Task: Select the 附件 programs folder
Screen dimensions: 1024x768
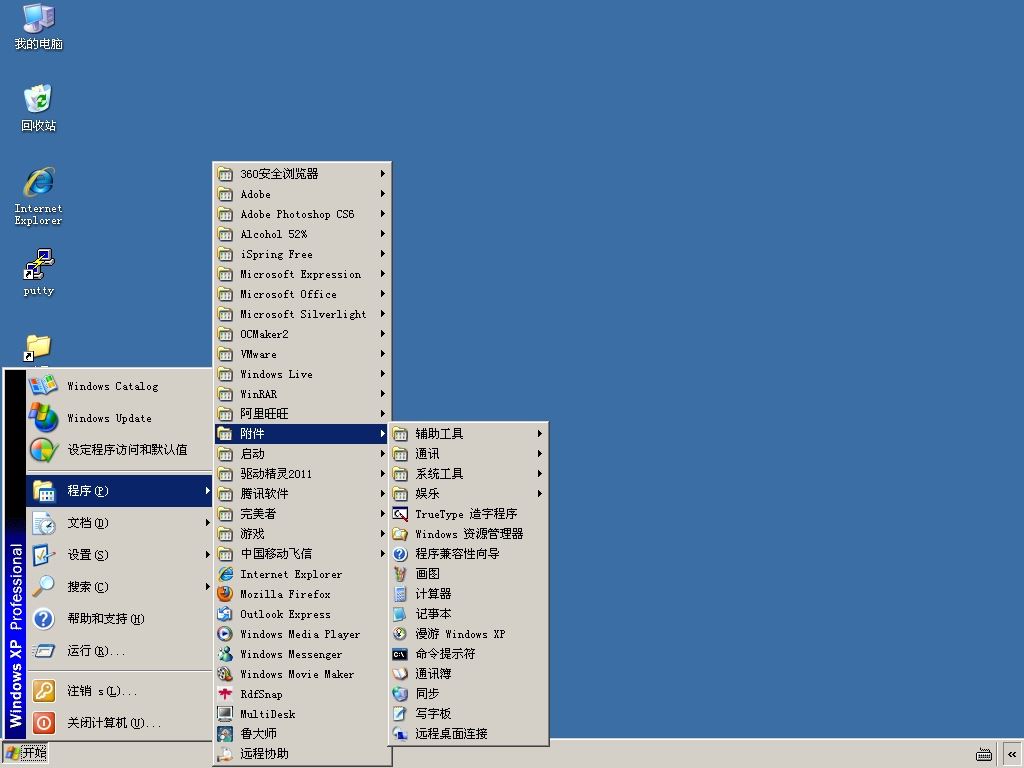Action: [302, 434]
